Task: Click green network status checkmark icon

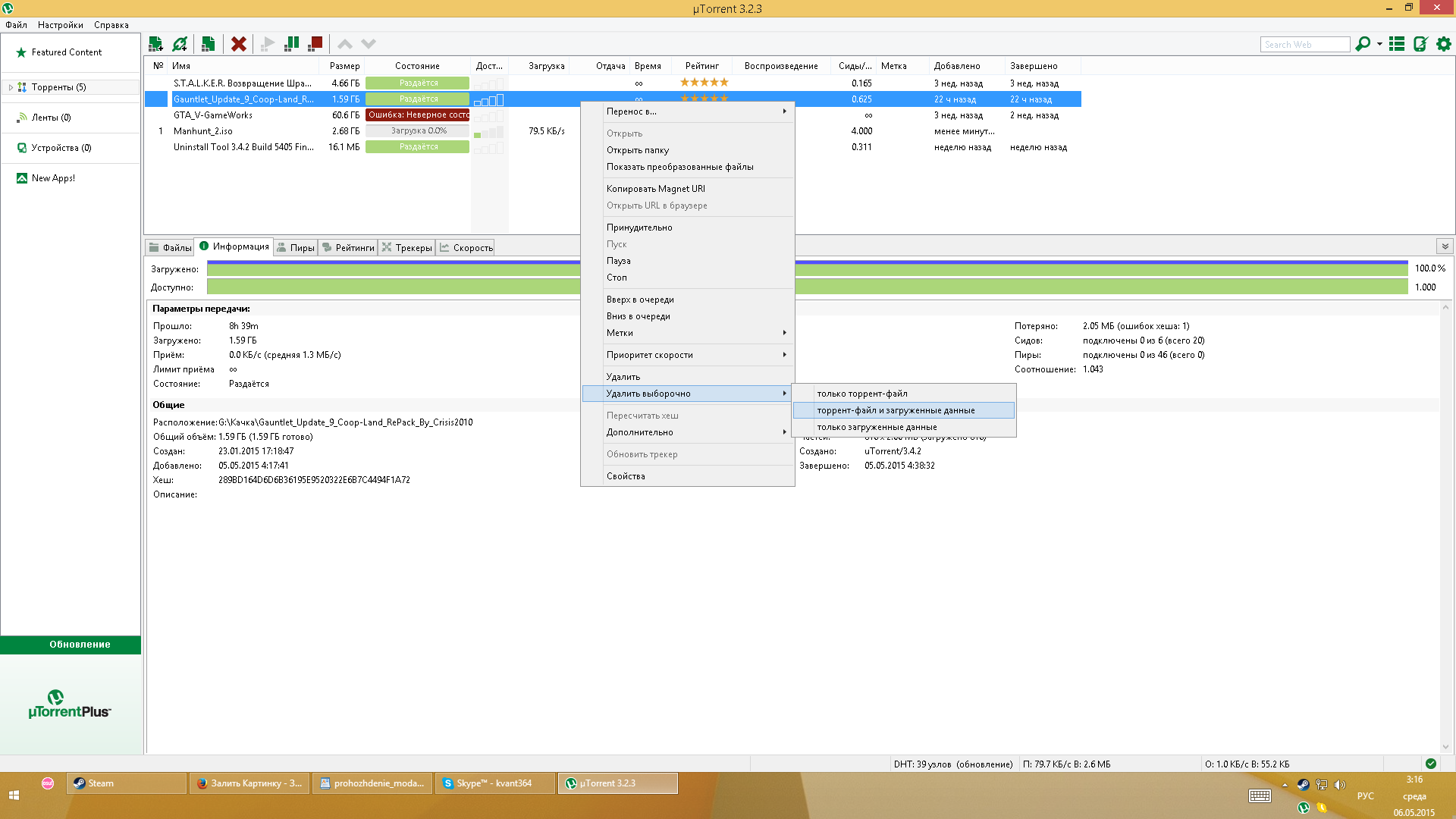Action: click(1430, 764)
